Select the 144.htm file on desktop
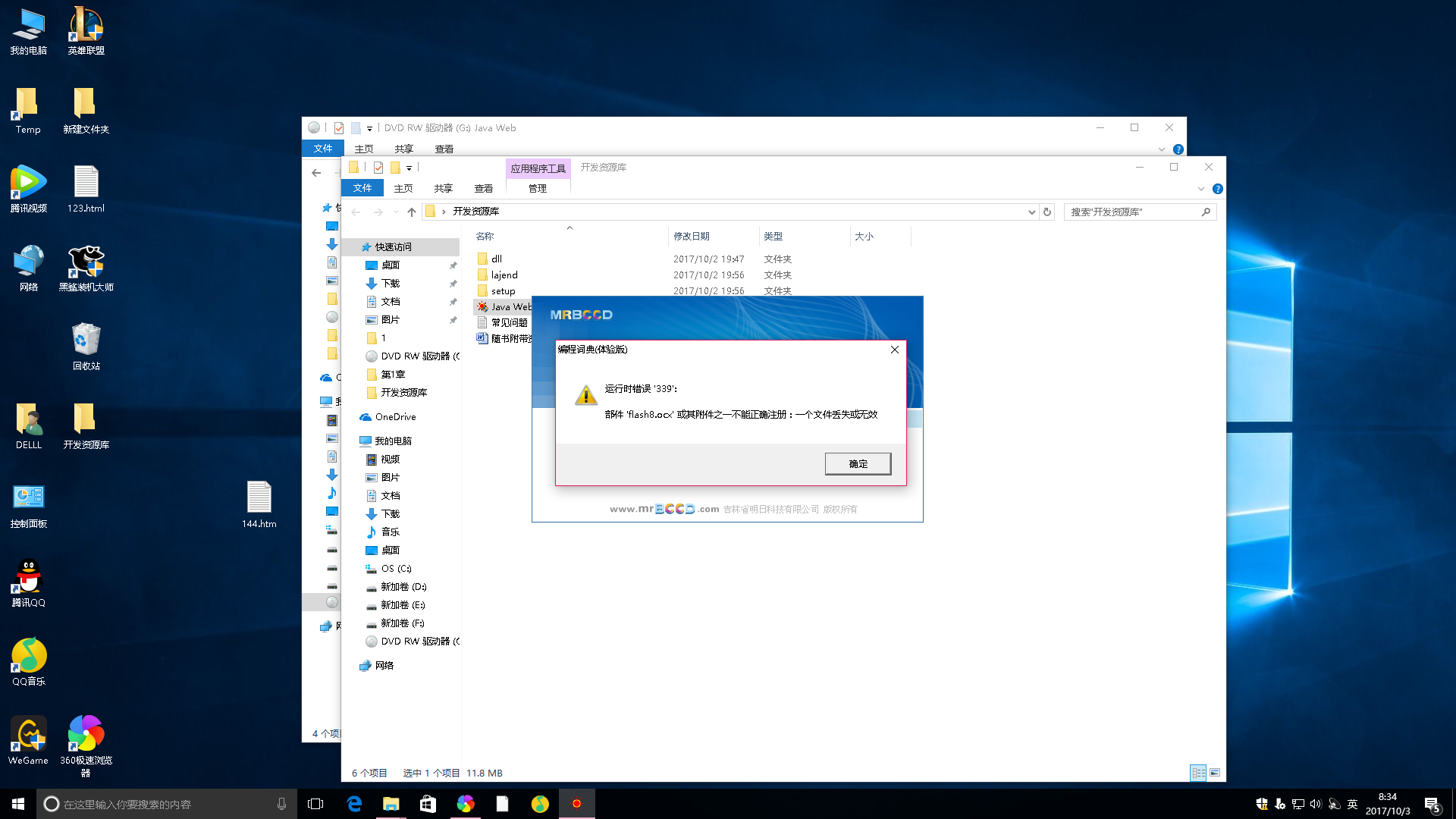Image resolution: width=1456 pixels, height=819 pixels. coord(259,505)
